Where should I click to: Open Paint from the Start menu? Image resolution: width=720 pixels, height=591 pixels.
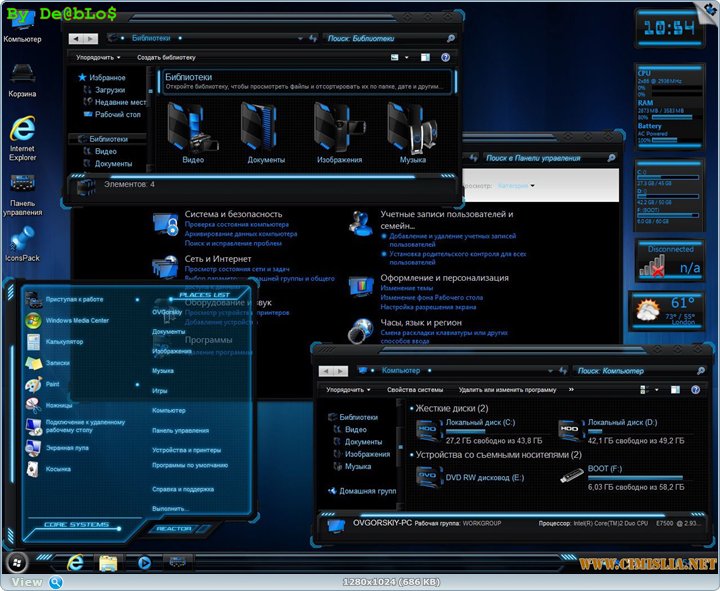coord(52,384)
